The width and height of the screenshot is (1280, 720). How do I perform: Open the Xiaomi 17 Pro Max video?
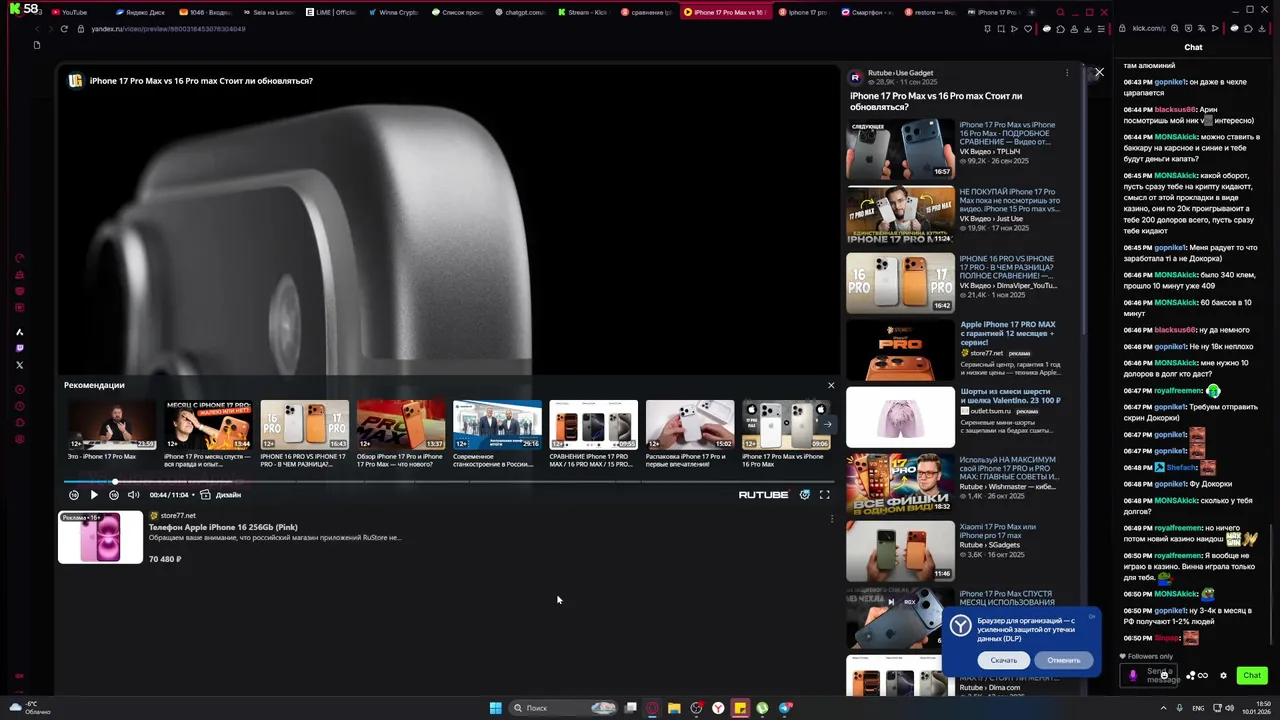pos(955,550)
